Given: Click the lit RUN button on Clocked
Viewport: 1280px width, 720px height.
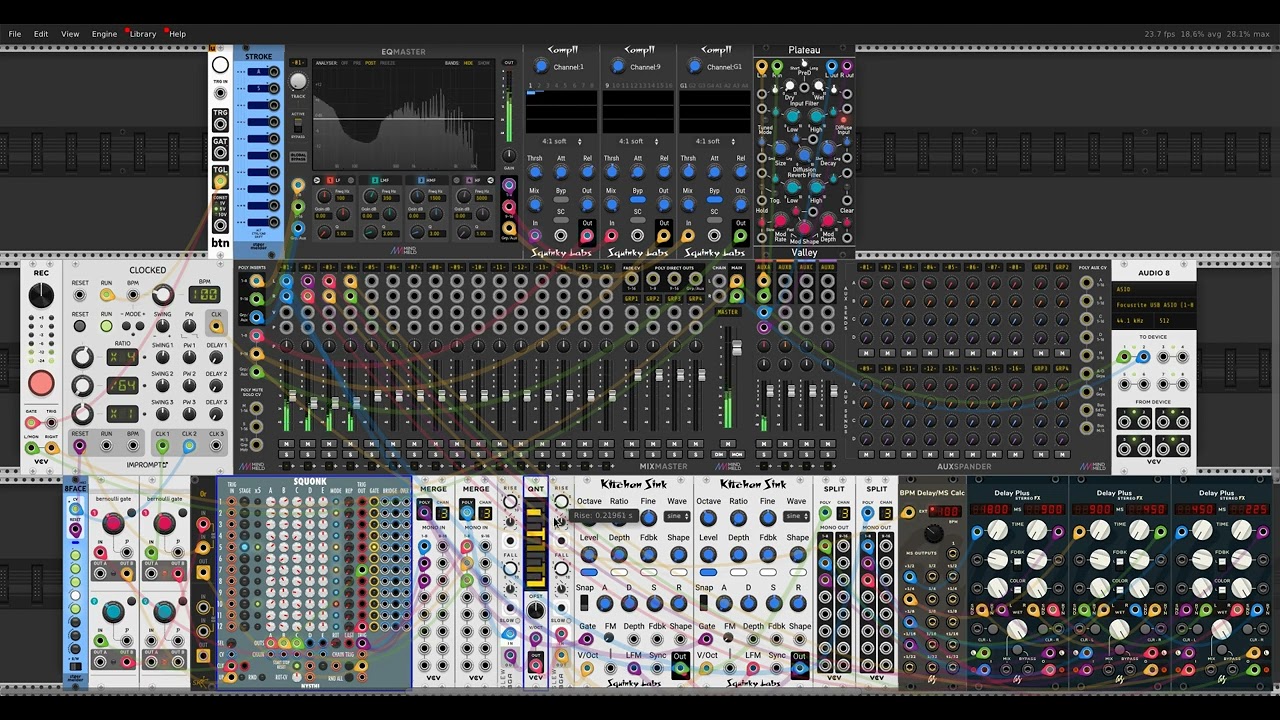Looking at the screenshot, I should coord(106,326).
